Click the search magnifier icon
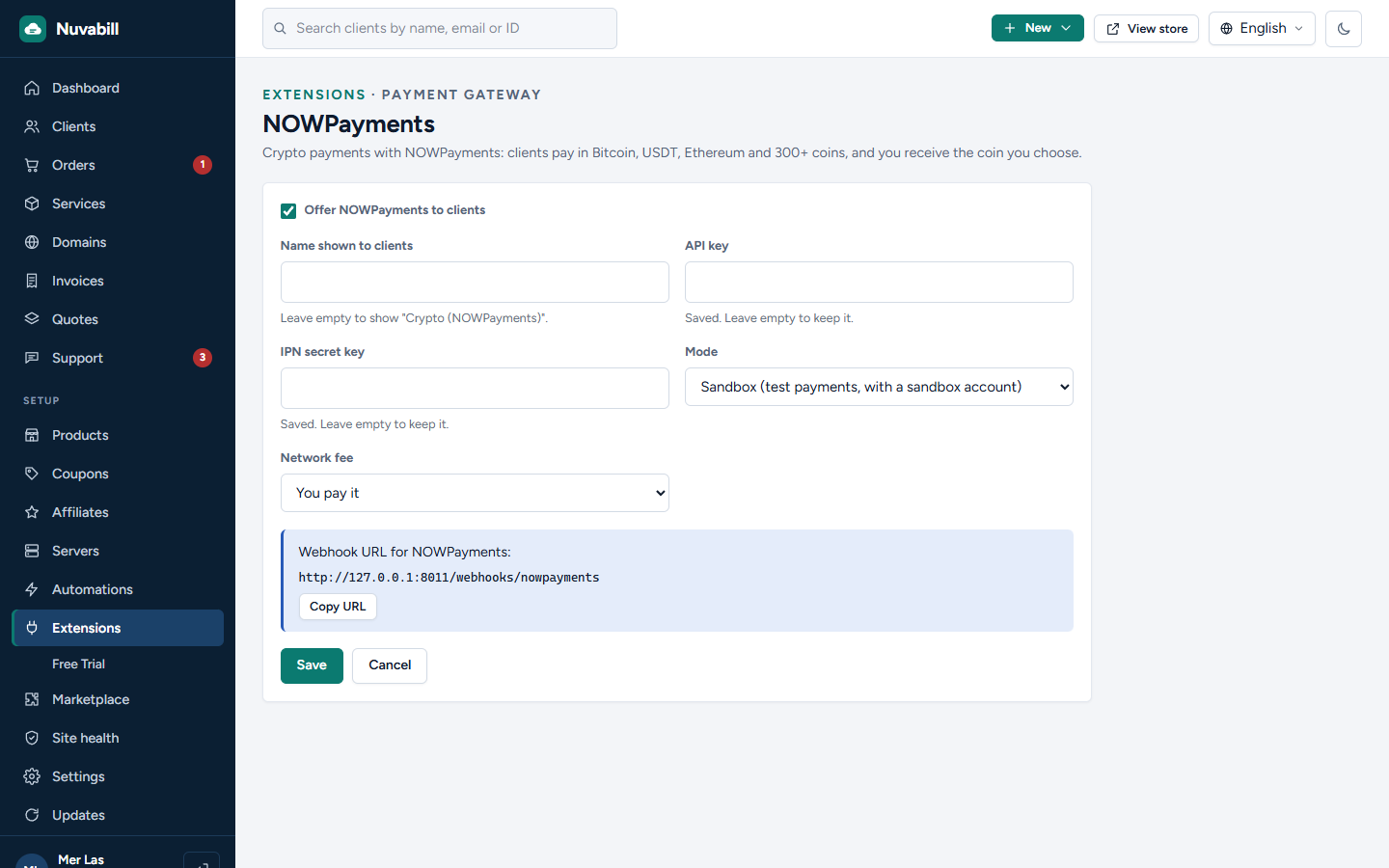The image size is (1389, 868). click(x=280, y=29)
